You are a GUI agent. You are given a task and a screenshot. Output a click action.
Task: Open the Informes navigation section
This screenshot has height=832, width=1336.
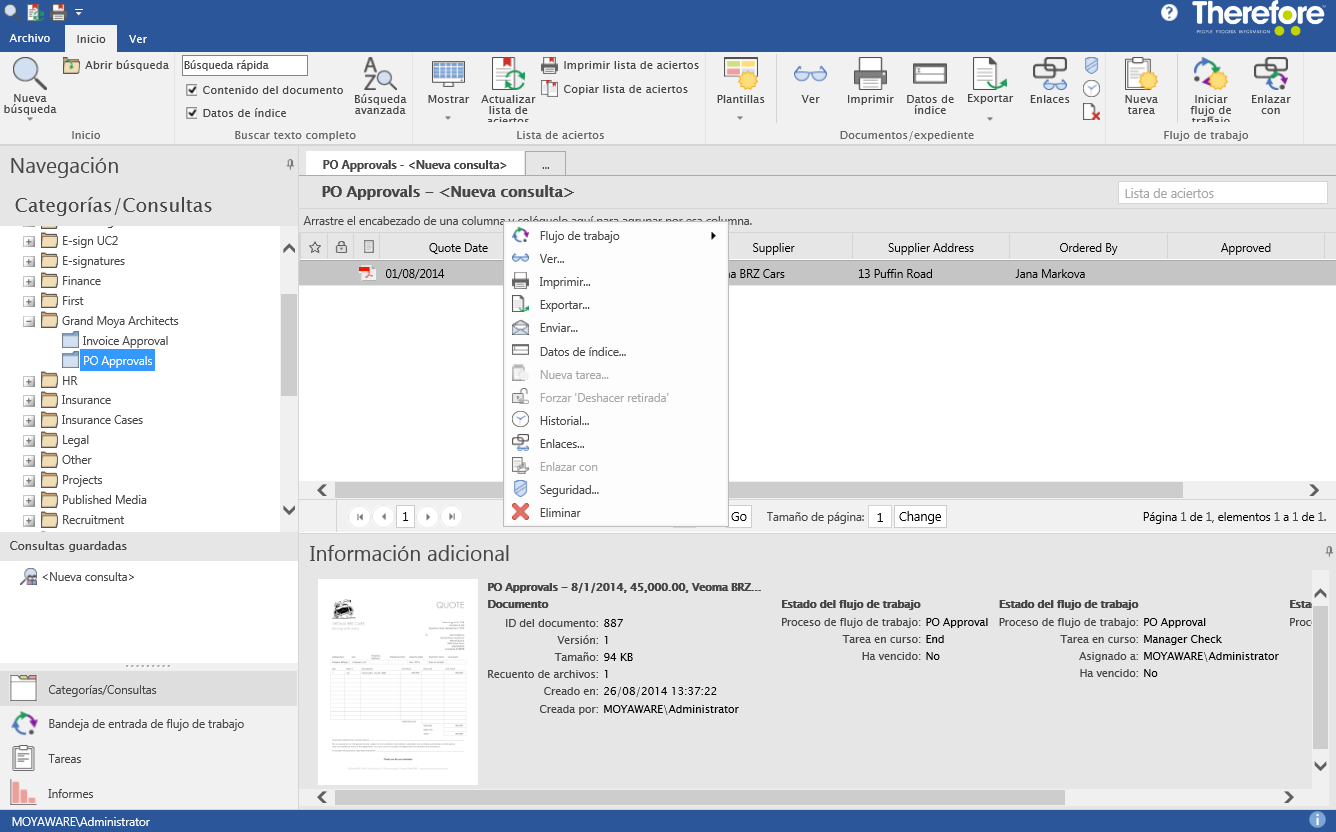point(149,794)
